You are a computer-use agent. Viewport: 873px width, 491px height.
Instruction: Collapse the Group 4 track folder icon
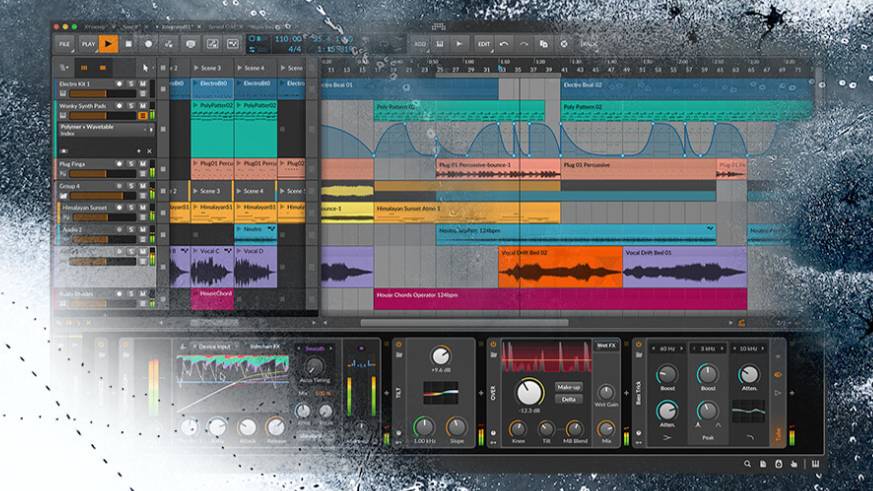[x=63, y=196]
